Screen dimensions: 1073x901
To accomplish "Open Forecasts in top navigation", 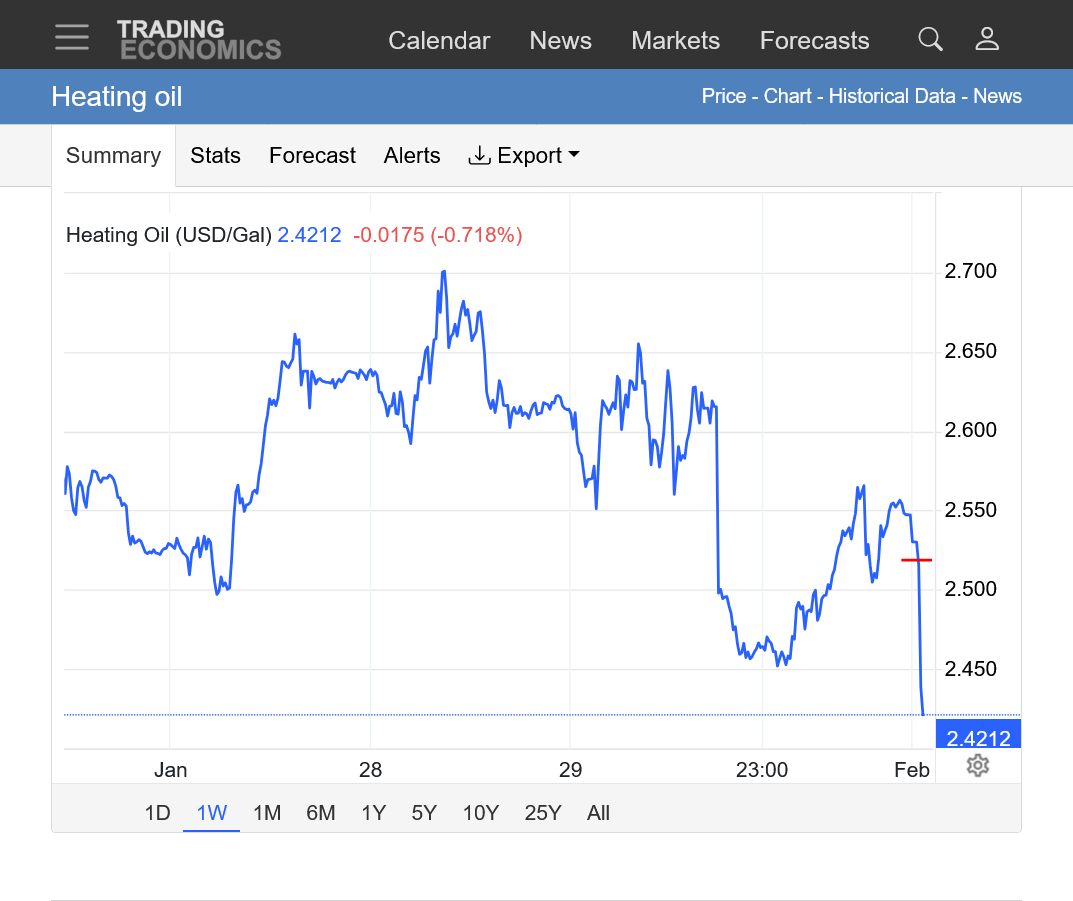I will 814,41.
